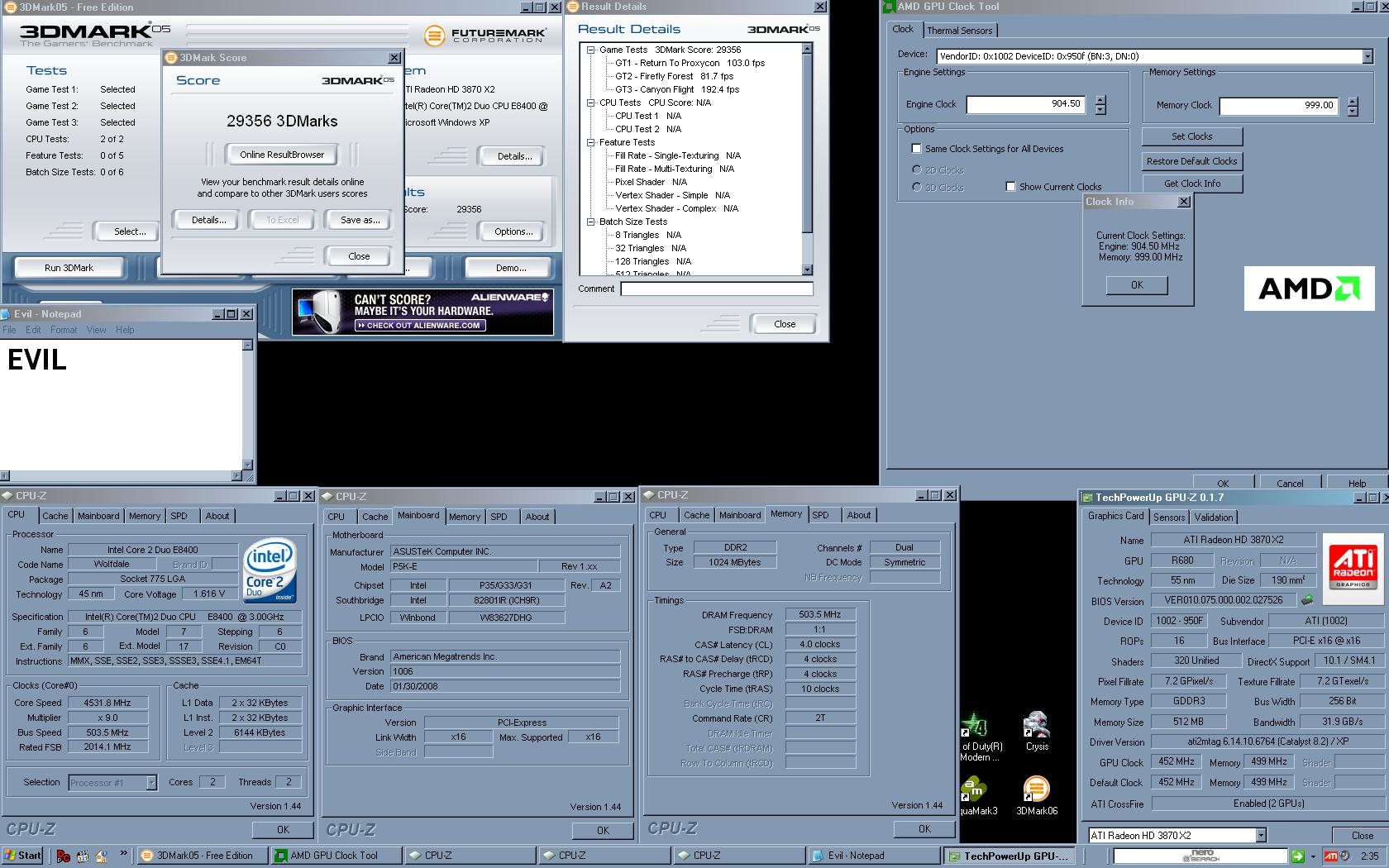This screenshot has height=868, width=1389.
Task: Enable Show Current Clocks checkbox
Action: coord(1010,187)
